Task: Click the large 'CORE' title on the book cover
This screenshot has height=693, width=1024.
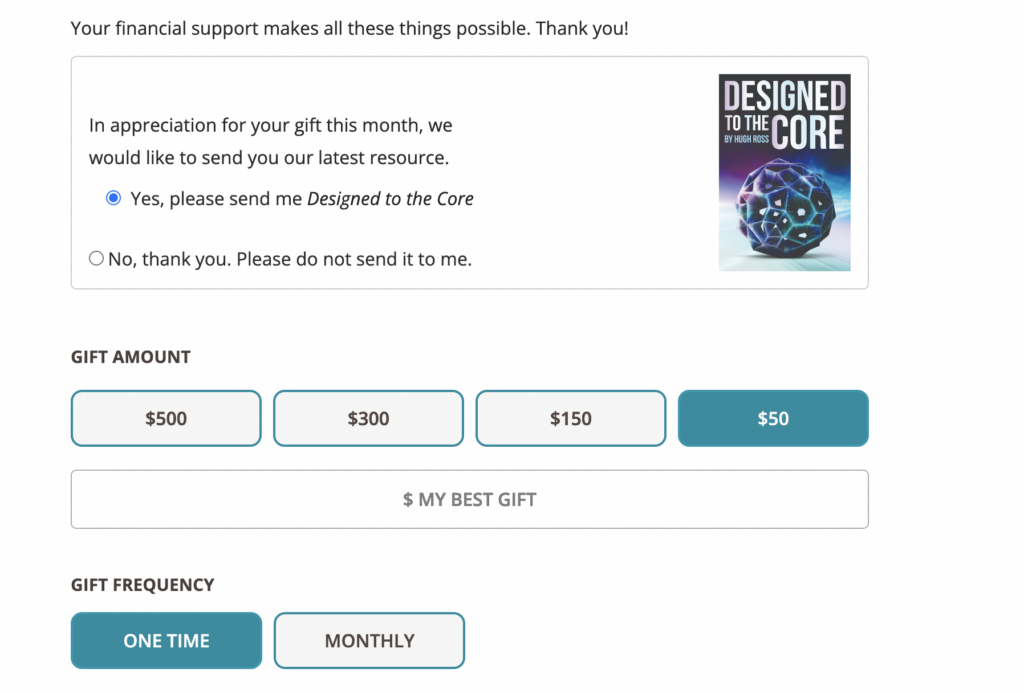Action: 808,133
